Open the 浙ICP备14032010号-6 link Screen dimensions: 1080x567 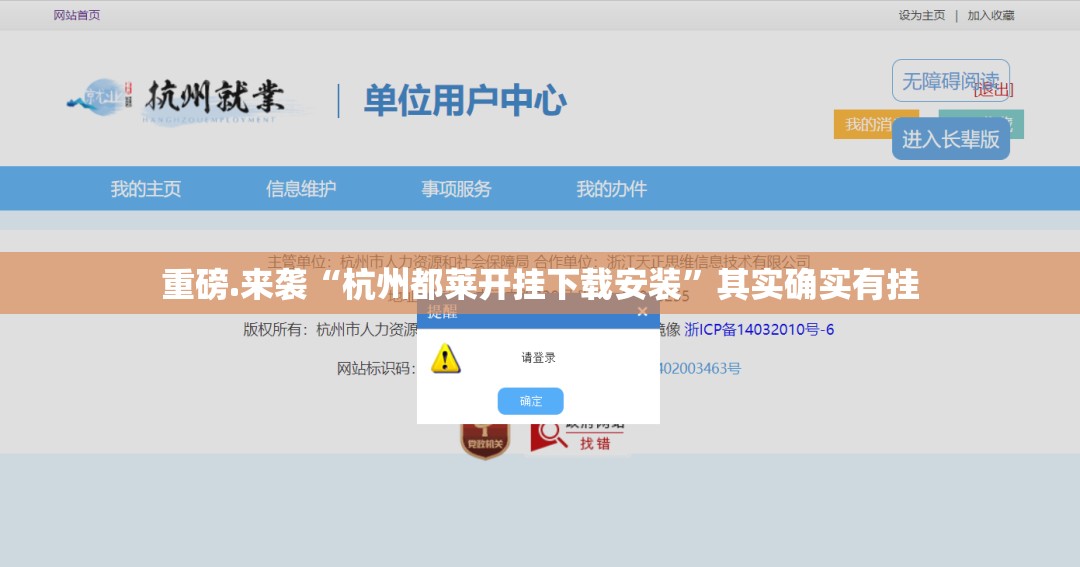[x=759, y=329]
